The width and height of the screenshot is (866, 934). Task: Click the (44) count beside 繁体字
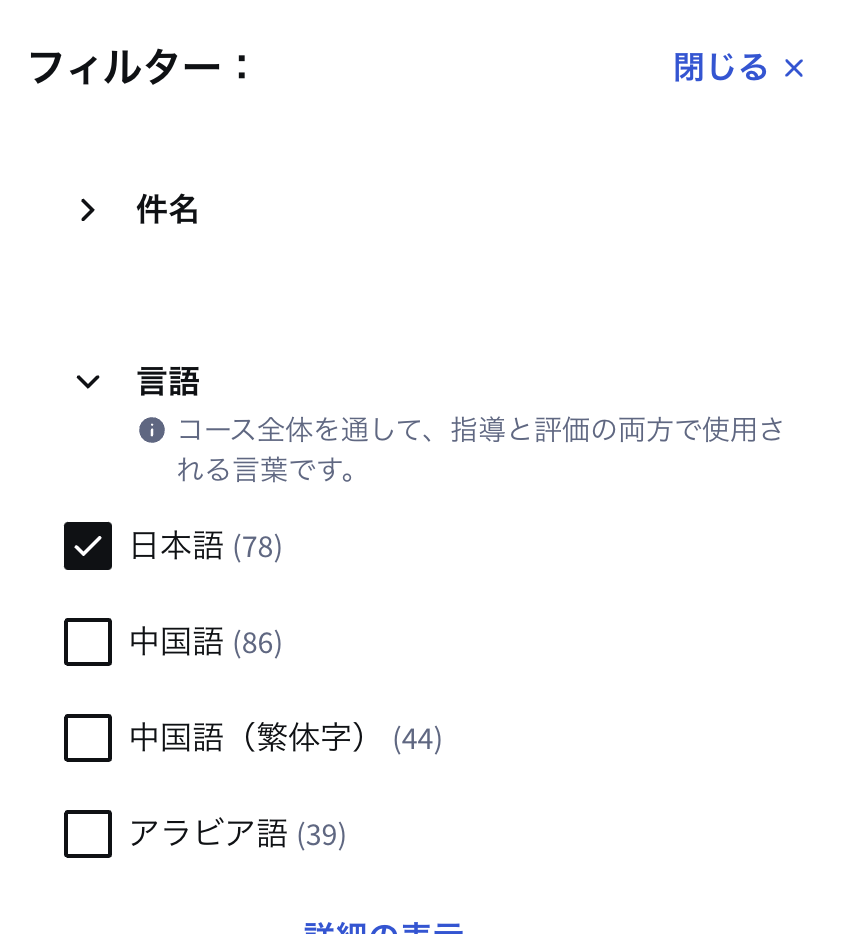click(x=417, y=739)
